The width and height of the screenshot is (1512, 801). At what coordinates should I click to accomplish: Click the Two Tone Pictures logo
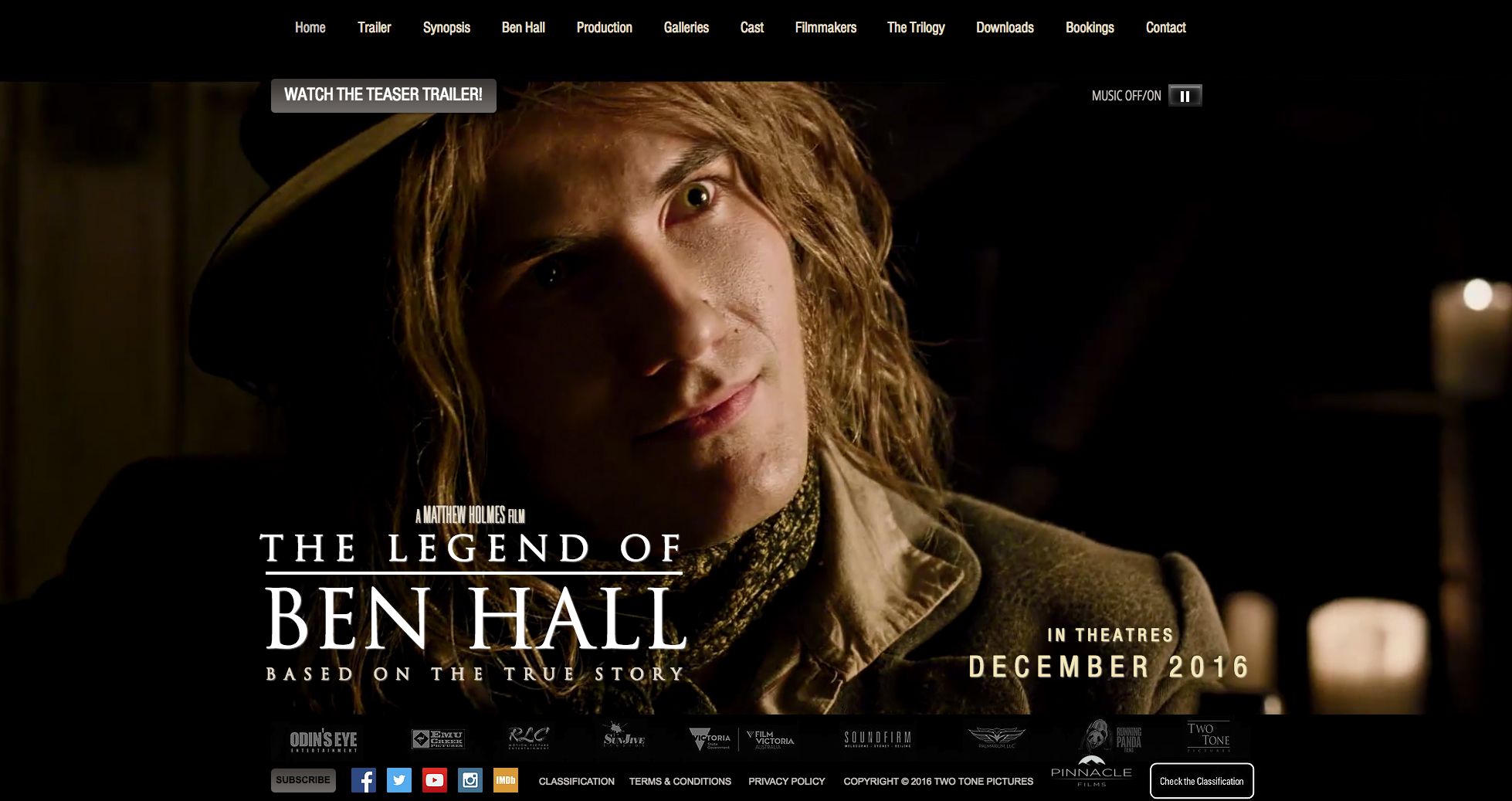click(1209, 737)
